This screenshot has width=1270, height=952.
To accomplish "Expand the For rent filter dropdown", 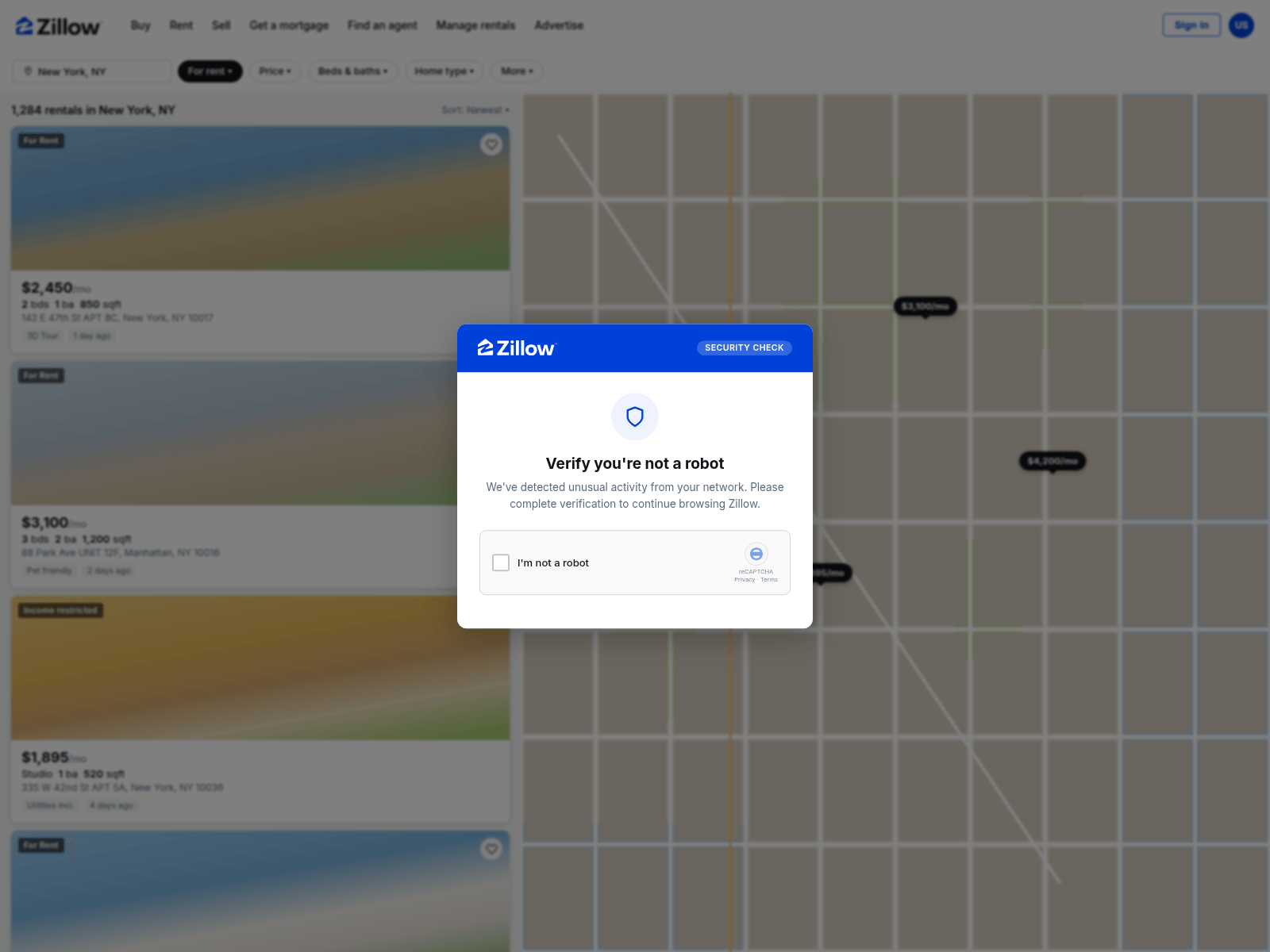I will point(210,71).
